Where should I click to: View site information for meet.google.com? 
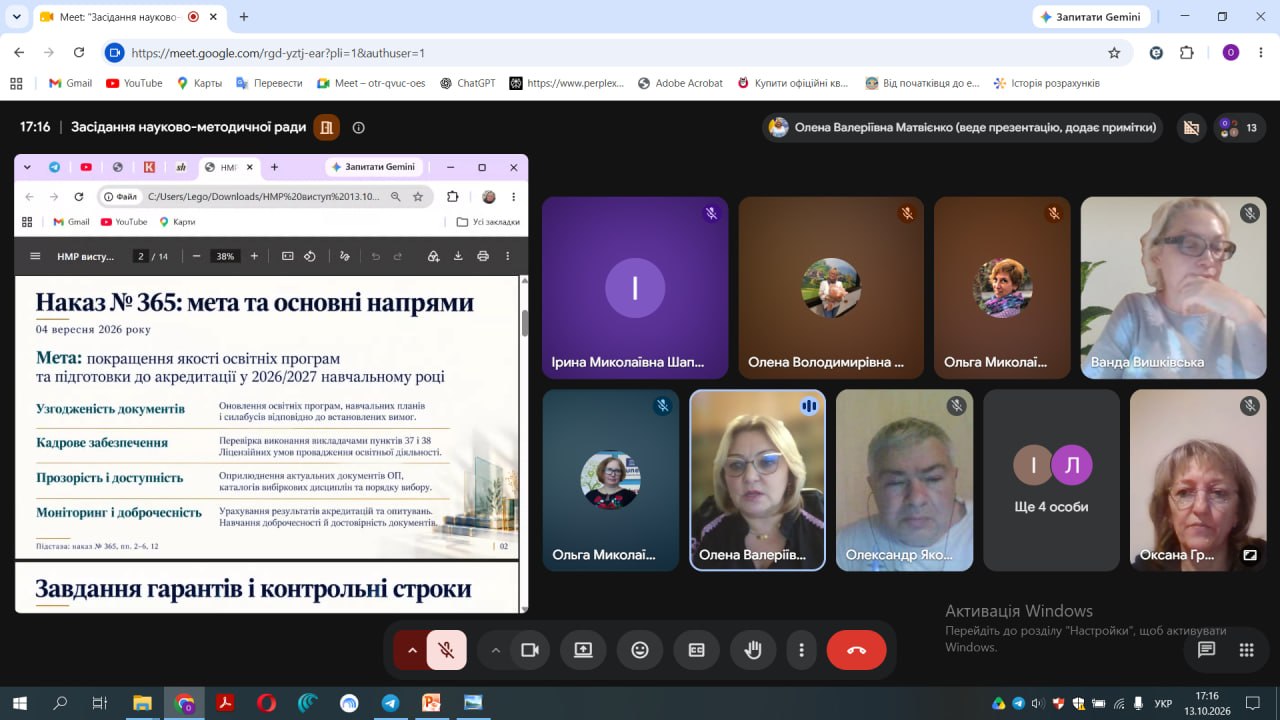[x=114, y=53]
